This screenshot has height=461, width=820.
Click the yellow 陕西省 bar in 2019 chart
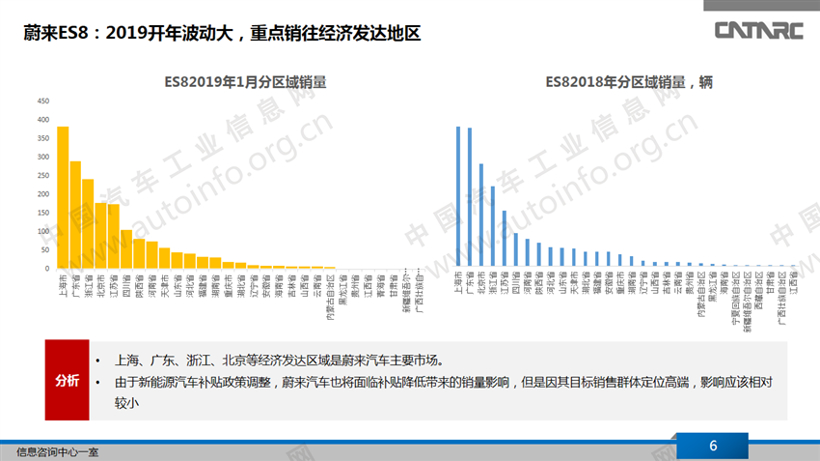point(139,253)
